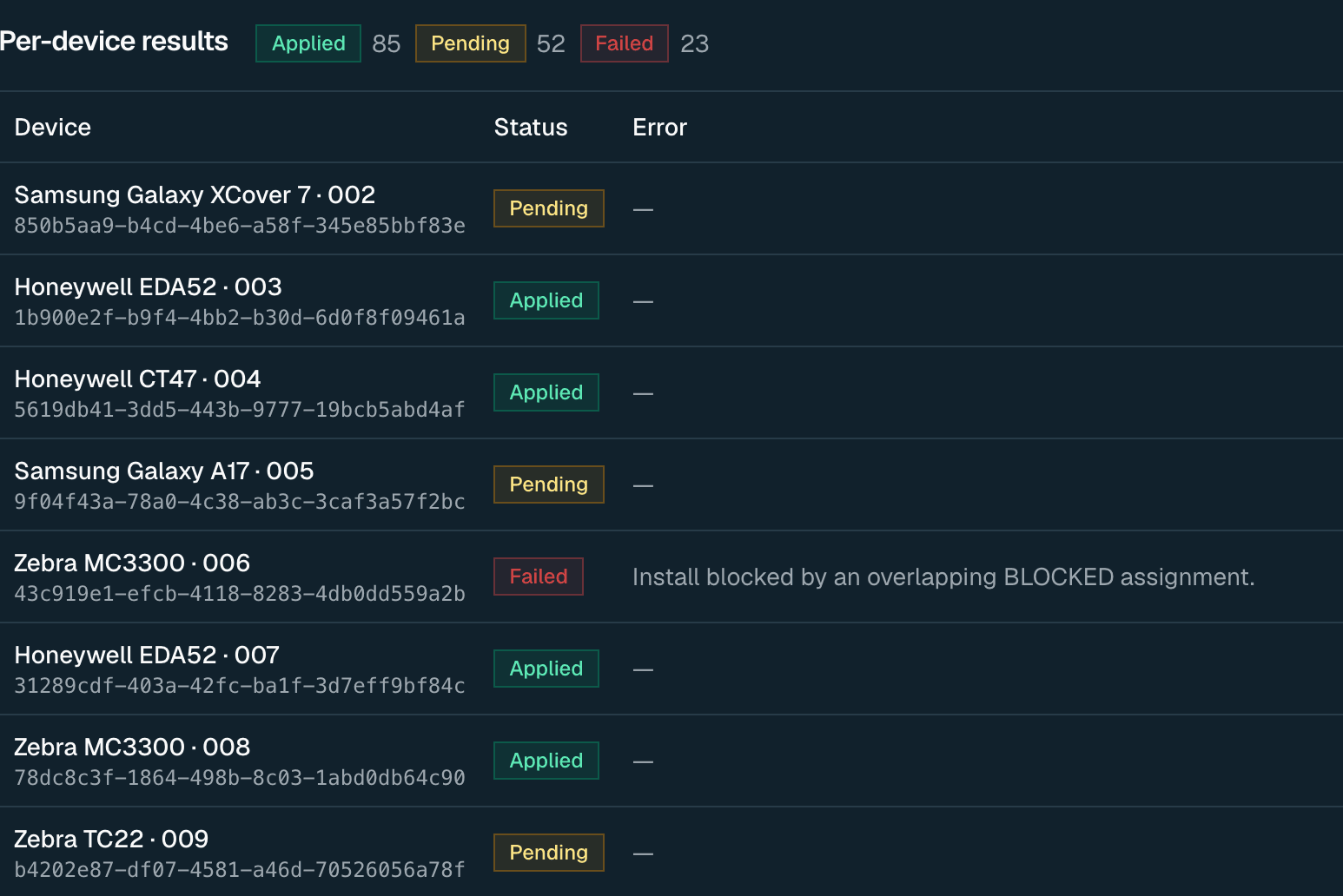Click Pending status for Samsung Galaxy A17
1343x896 pixels.
click(548, 484)
